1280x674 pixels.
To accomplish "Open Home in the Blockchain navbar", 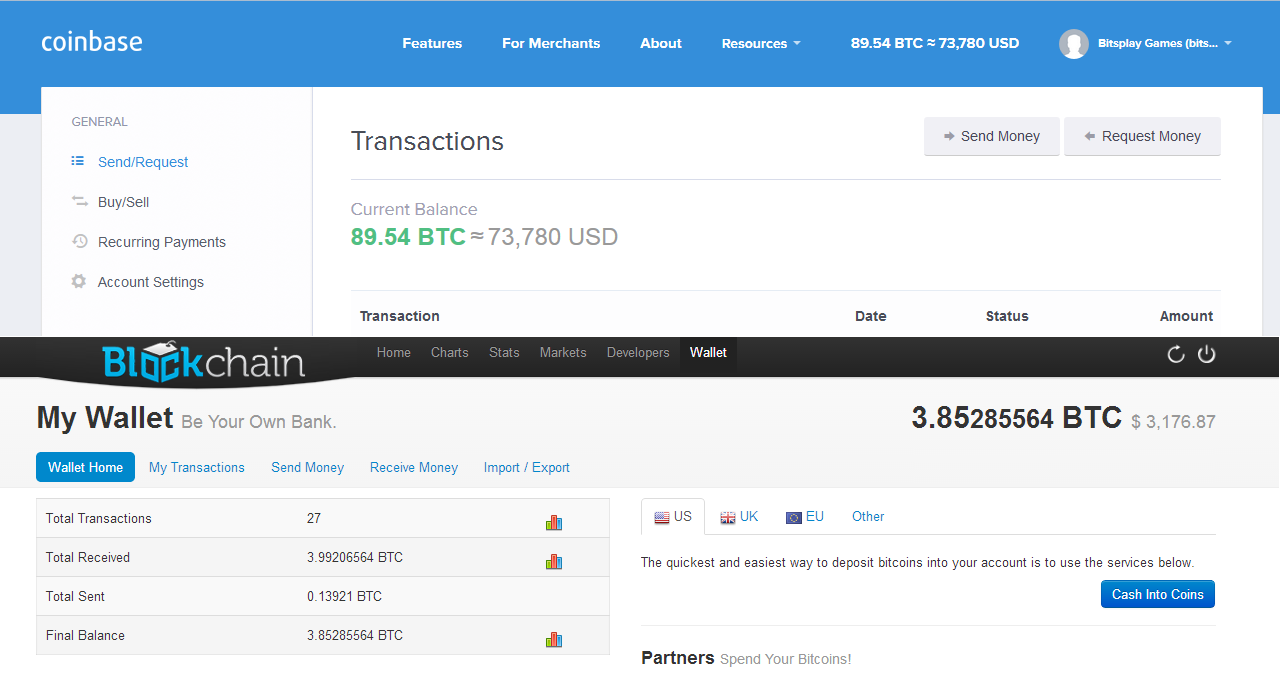I will click(394, 352).
